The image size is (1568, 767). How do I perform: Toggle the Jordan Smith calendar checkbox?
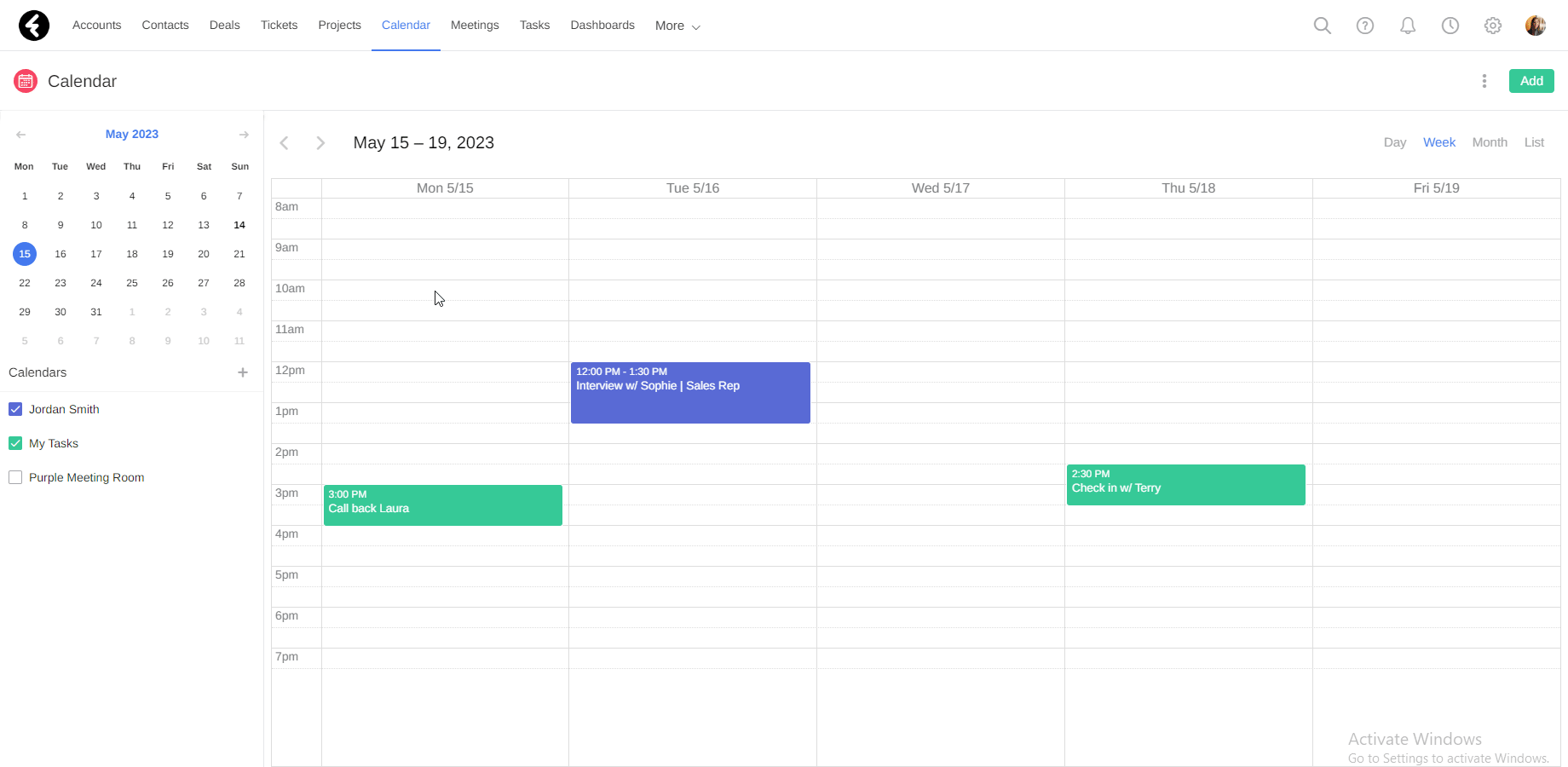point(15,409)
